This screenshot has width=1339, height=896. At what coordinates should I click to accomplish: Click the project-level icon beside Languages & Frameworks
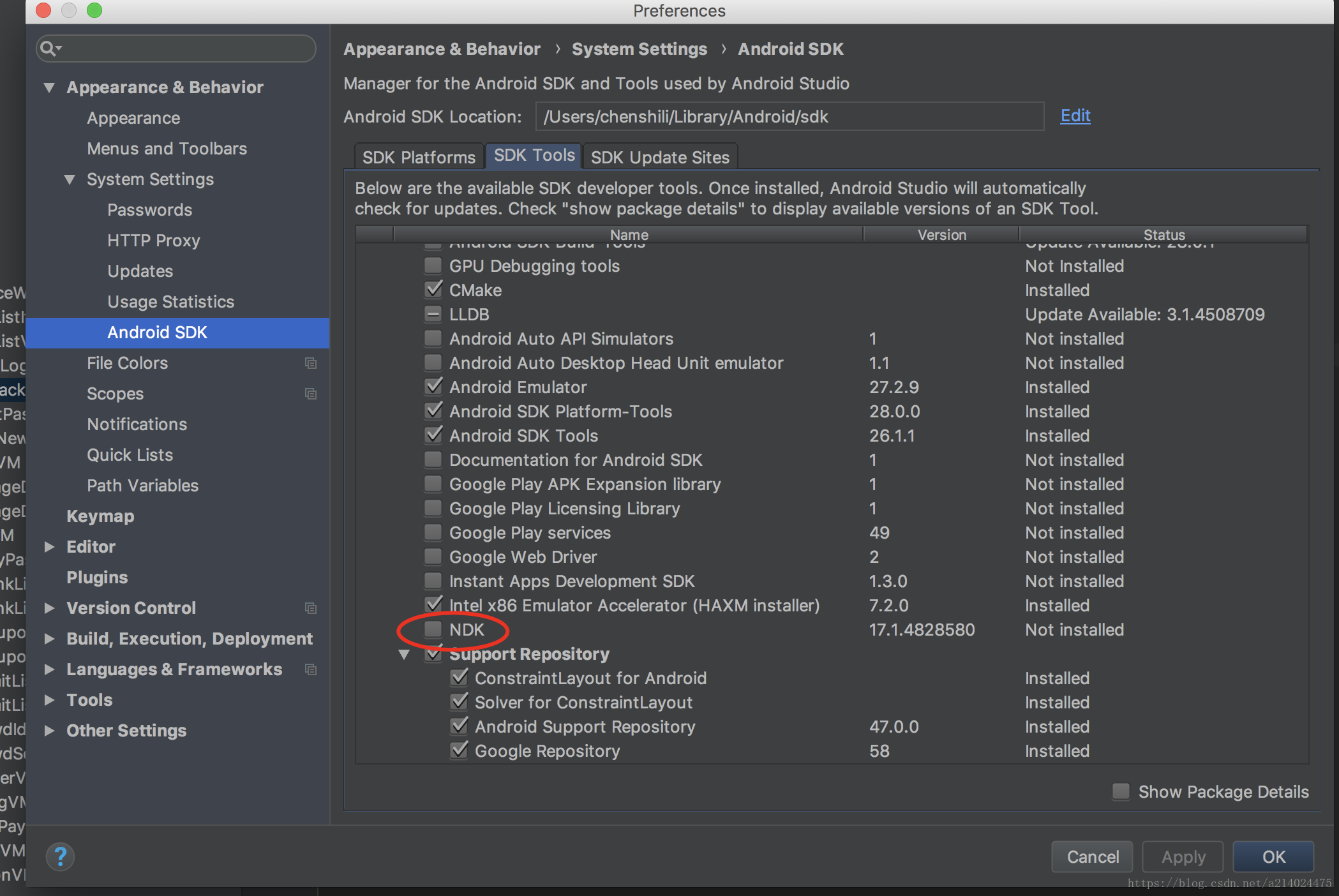311,669
